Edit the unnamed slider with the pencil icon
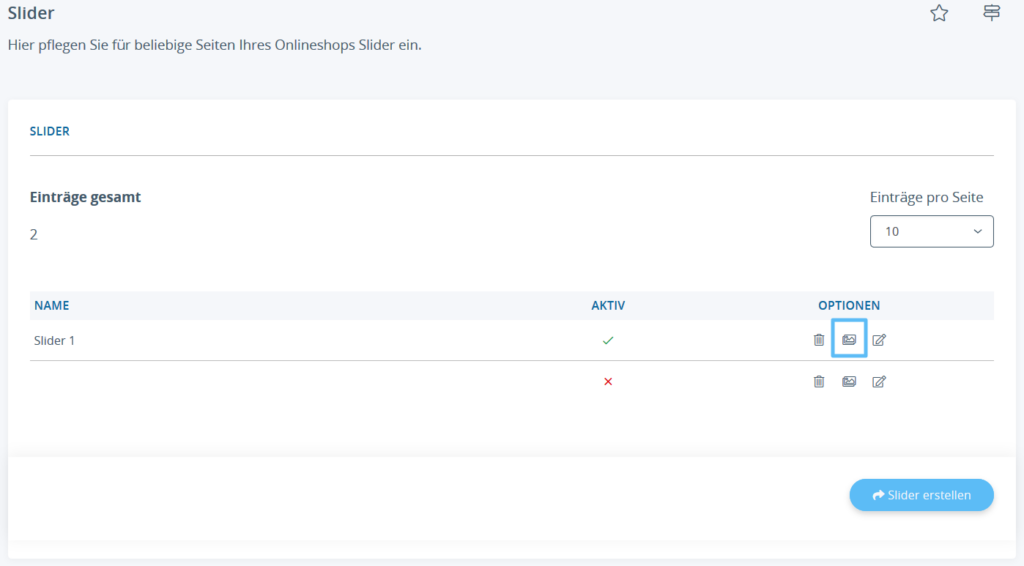1024x566 pixels. (879, 381)
